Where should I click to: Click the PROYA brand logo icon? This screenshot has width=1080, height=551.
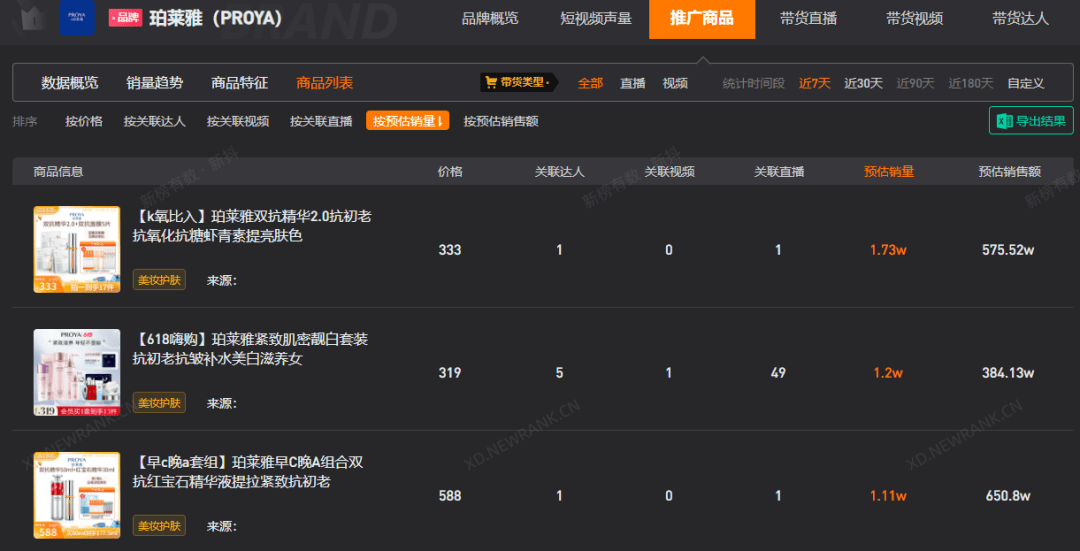77,19
